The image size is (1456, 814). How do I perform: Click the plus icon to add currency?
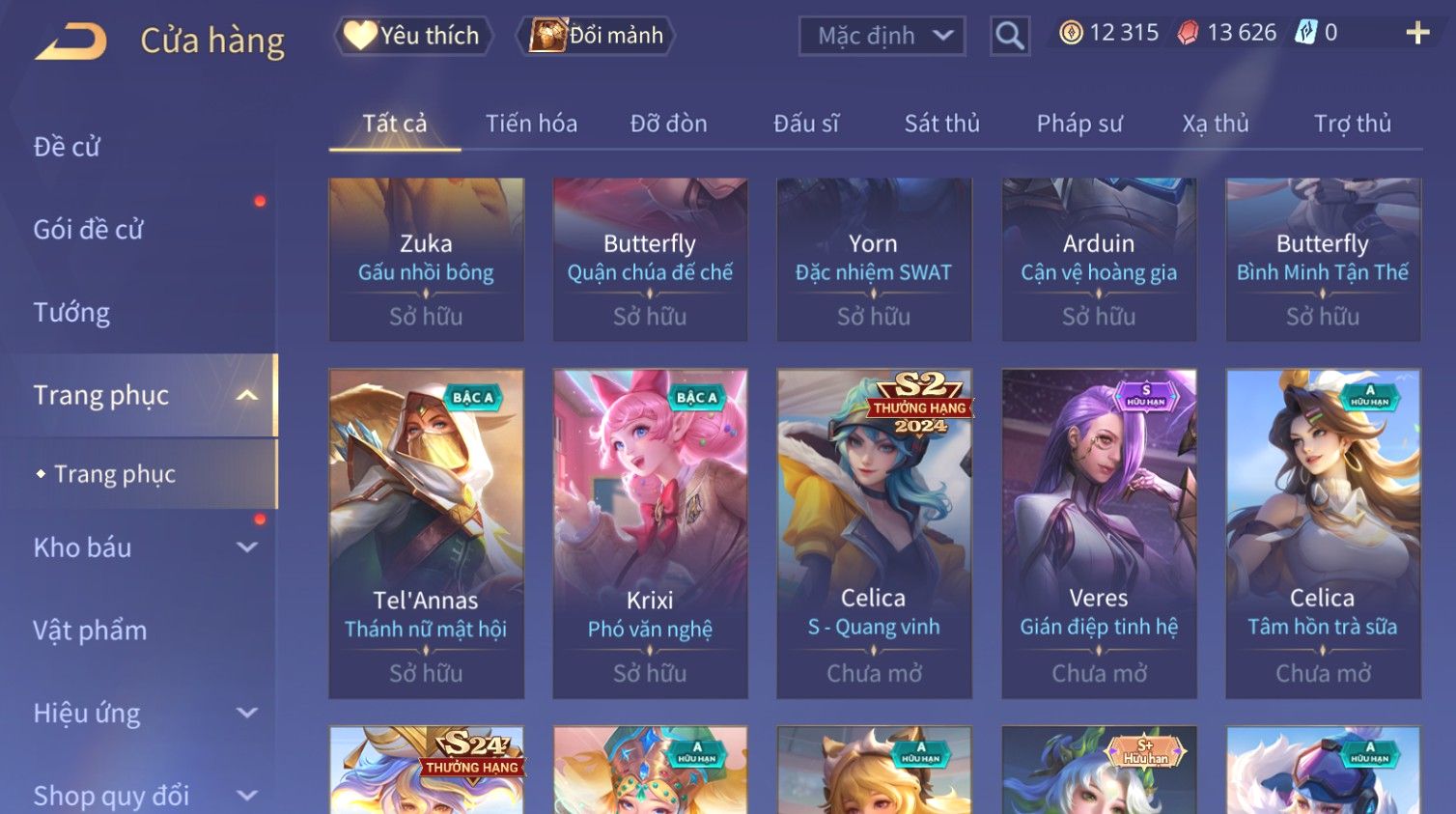tap(1417, 33)
